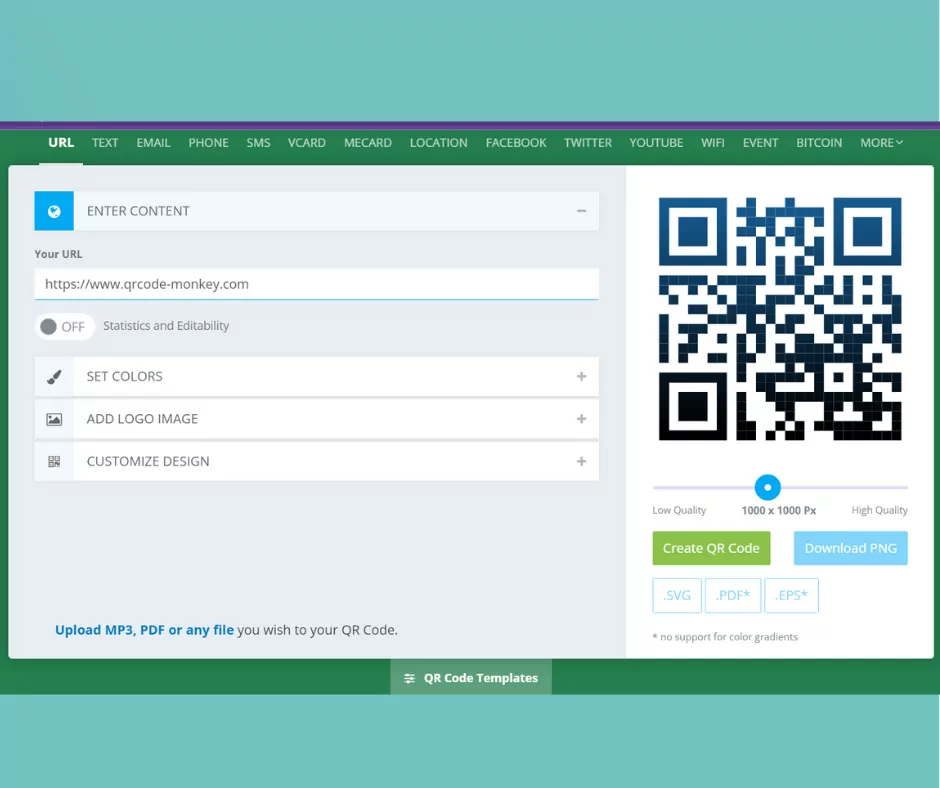Viewport: 940px width, 788px height.
Task: Select the TWITTER tab
Action: (x=588, y=143)
